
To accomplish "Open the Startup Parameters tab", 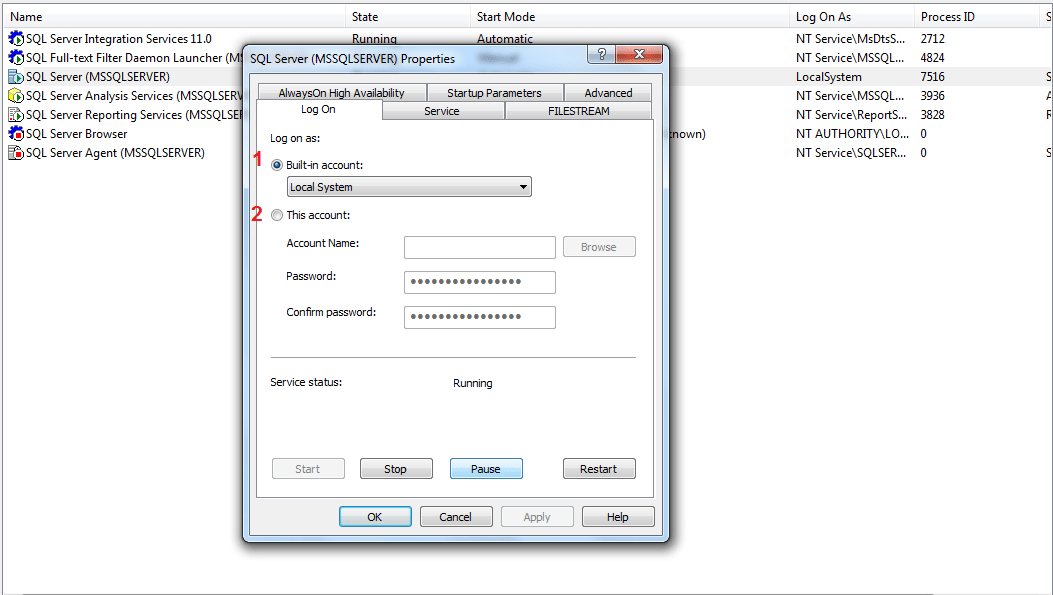I will [x=494, y=93].
